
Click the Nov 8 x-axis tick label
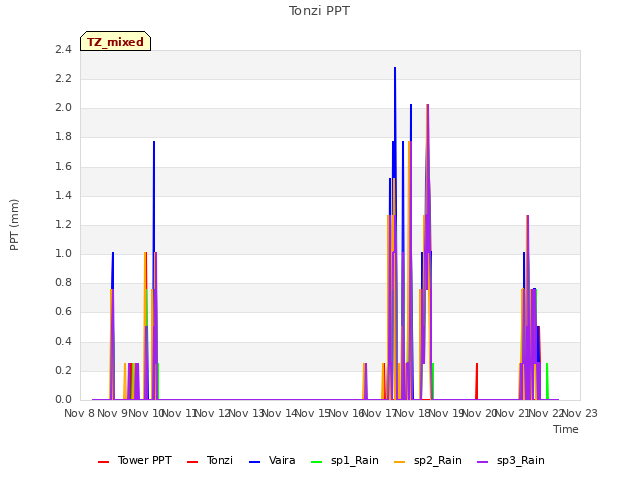pyautogui.click(x=79, y=413)
